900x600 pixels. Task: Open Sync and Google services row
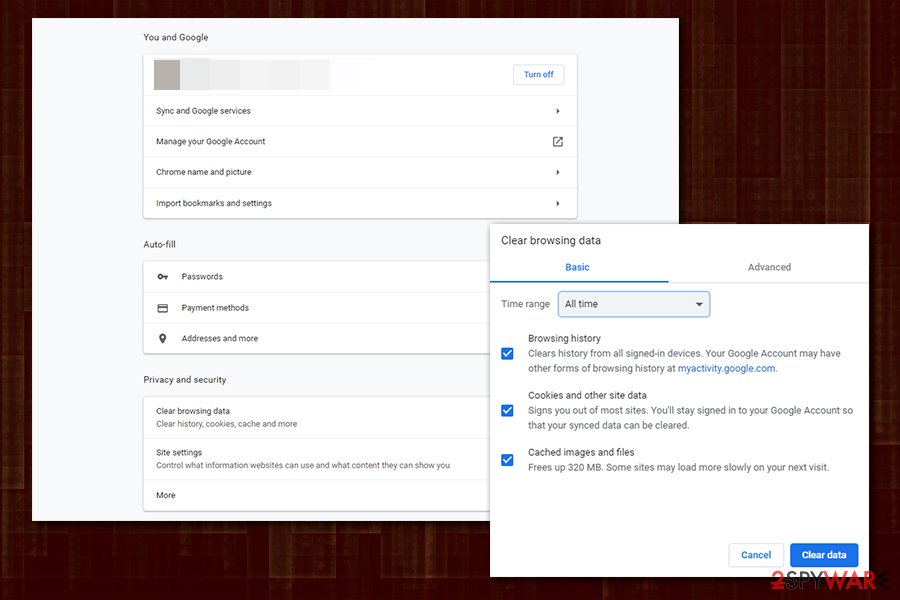360,111
